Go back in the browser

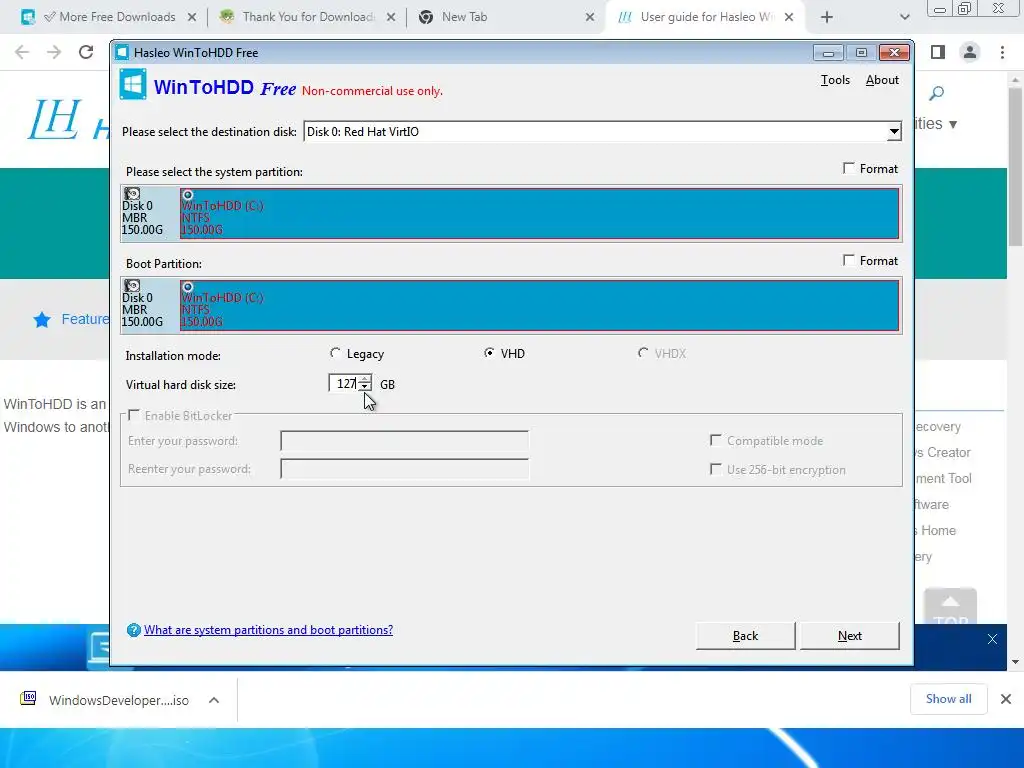22,52
